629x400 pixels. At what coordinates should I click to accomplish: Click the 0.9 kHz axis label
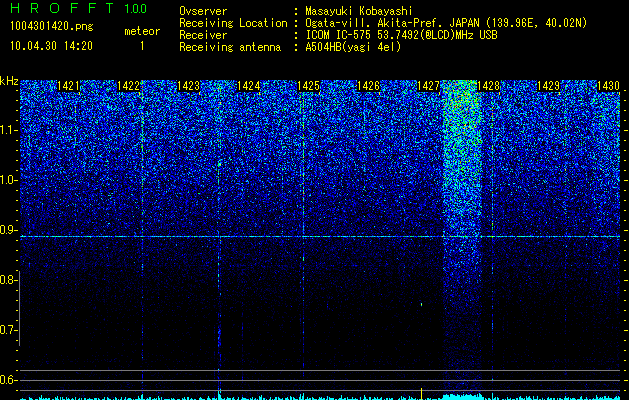(x=8, y=230)
